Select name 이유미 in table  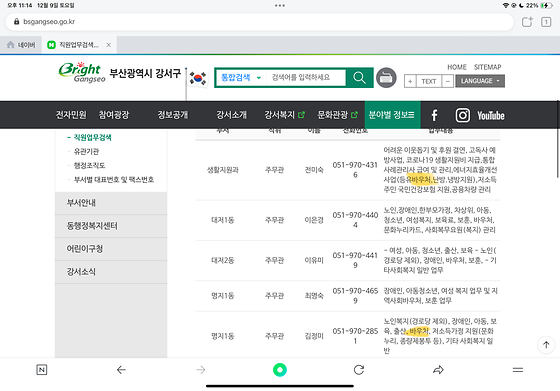click(314, 260)
